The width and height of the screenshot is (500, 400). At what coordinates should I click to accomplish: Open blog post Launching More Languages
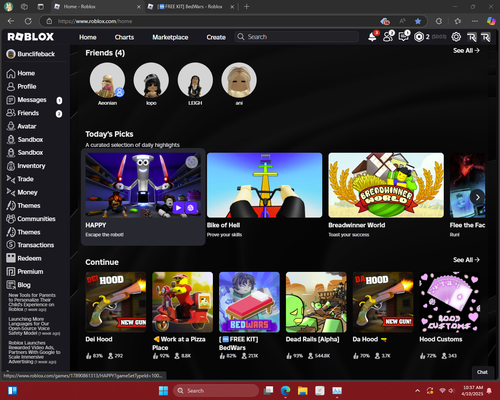(x=34, y=326)
